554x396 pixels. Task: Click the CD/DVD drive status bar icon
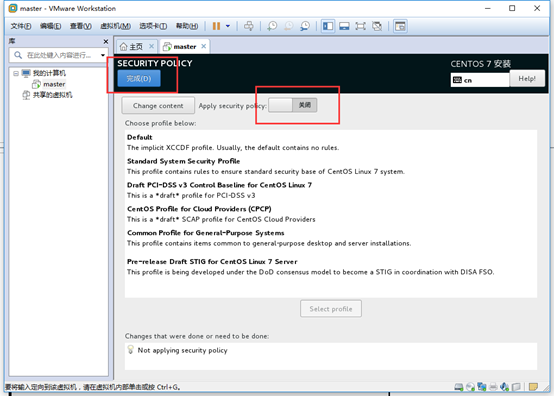[x=470, y=387]
